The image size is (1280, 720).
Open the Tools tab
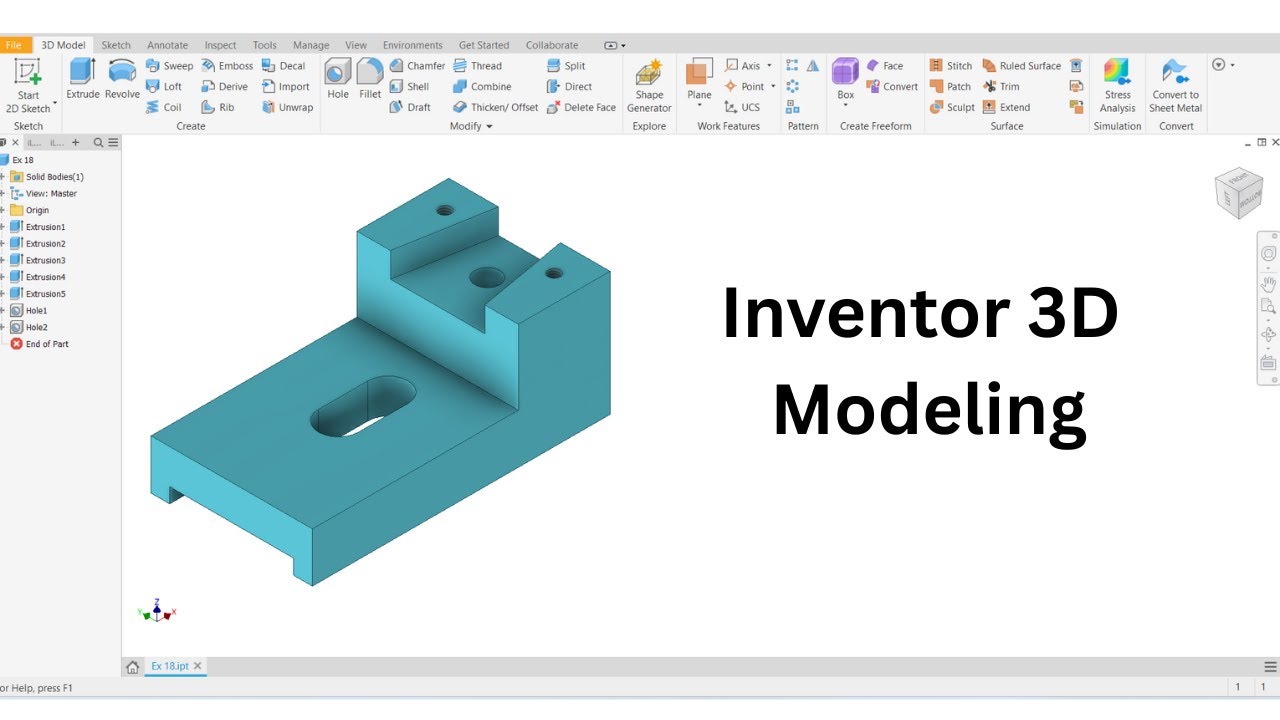(264, 45)
